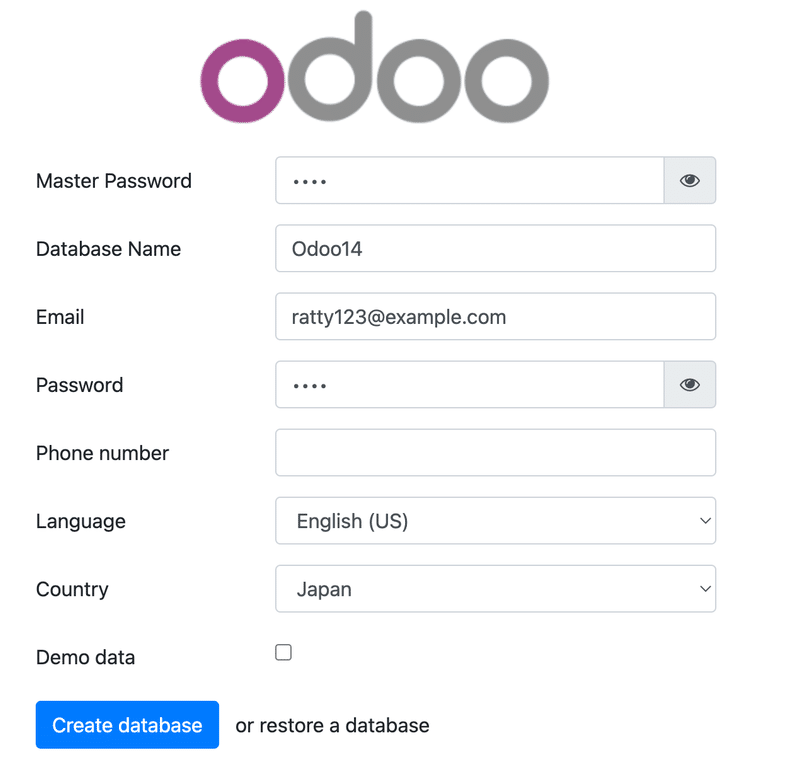This screenshot has height=784, width=800.
Task: Focus the user Password input field
Action: 470,385
